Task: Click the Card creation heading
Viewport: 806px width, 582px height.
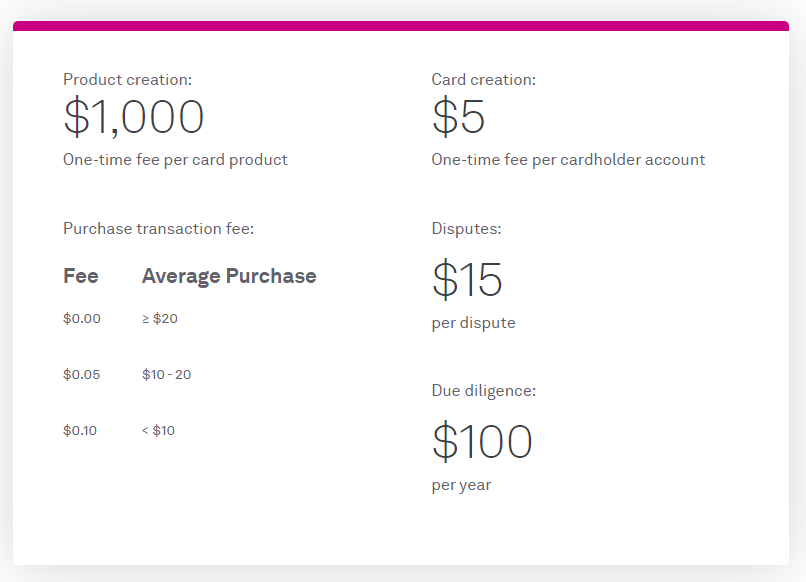Action: [x=484, y=80]
